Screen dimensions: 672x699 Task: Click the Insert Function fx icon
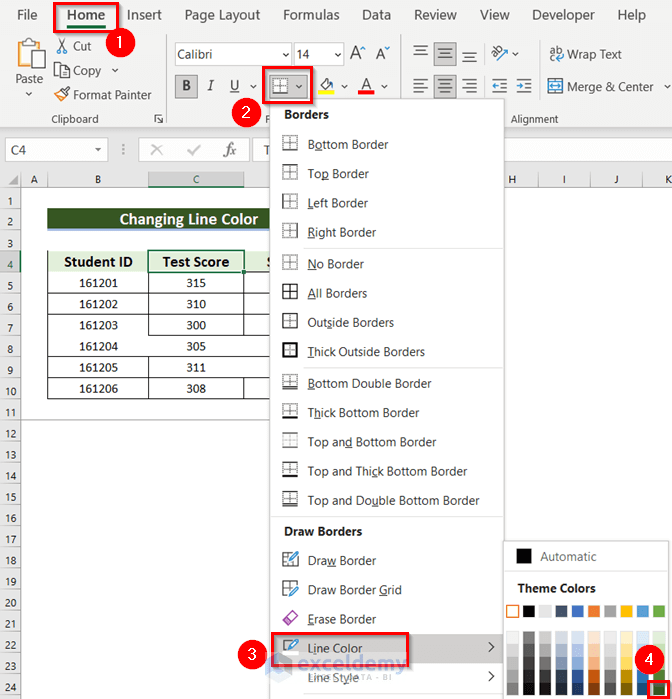(x=229, y=150)
